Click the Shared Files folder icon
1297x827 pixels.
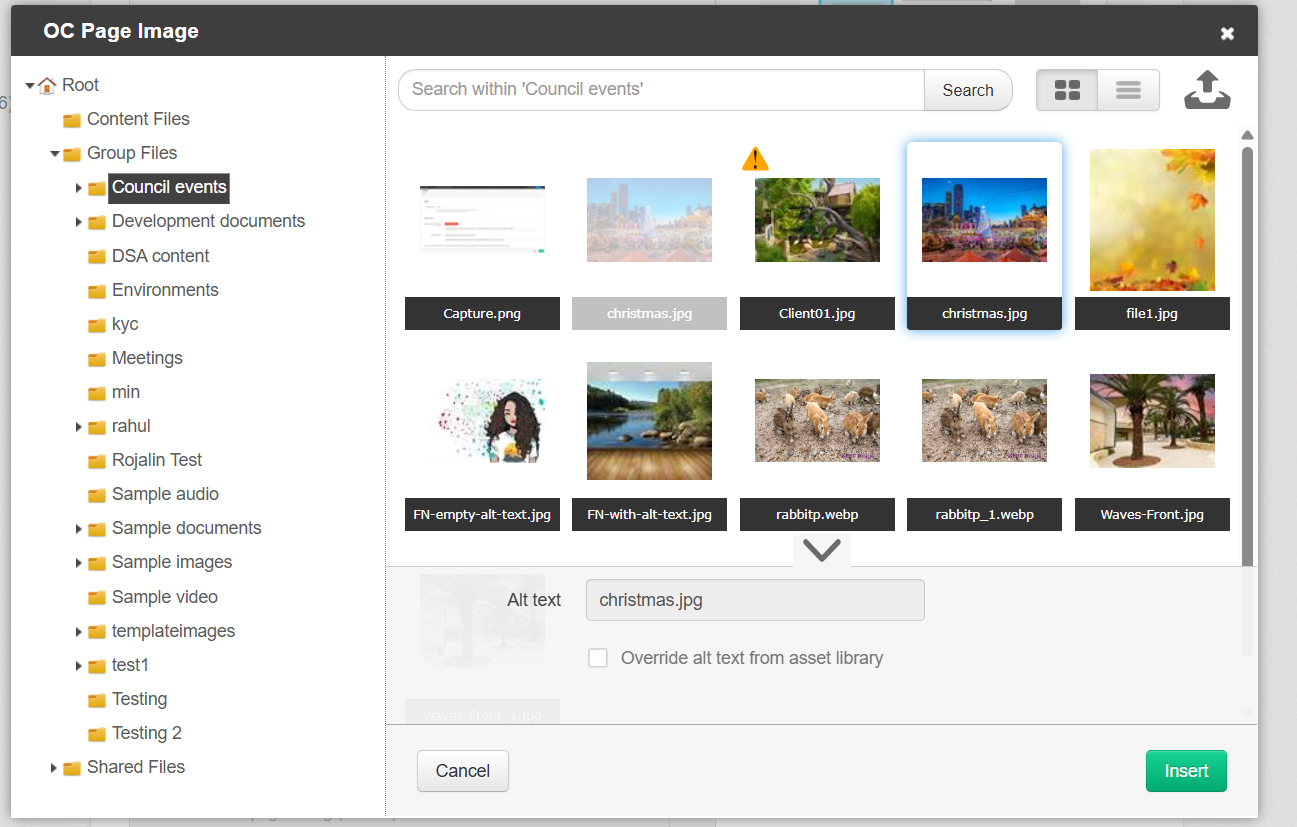pyautogui.click(x=71, y=766)
